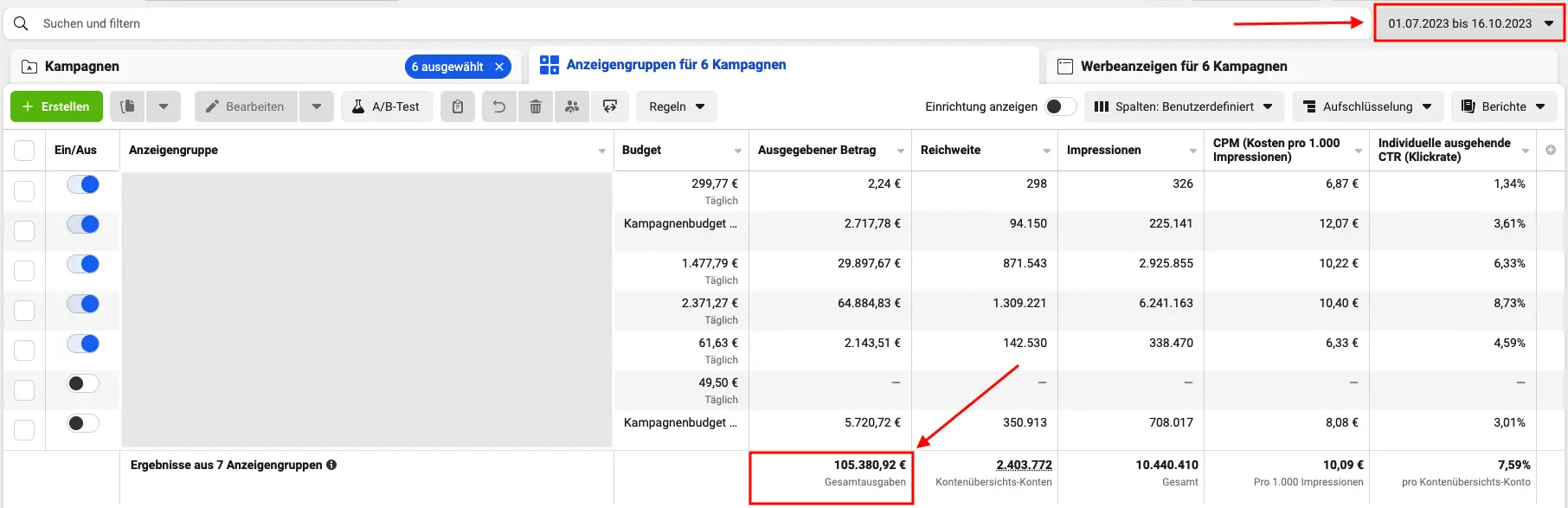Screen dimensions: 1568x508
Task: Tick checkbox of row with 64.884,83 € spent
Action: pyautogui.click(x=24, y=311)
